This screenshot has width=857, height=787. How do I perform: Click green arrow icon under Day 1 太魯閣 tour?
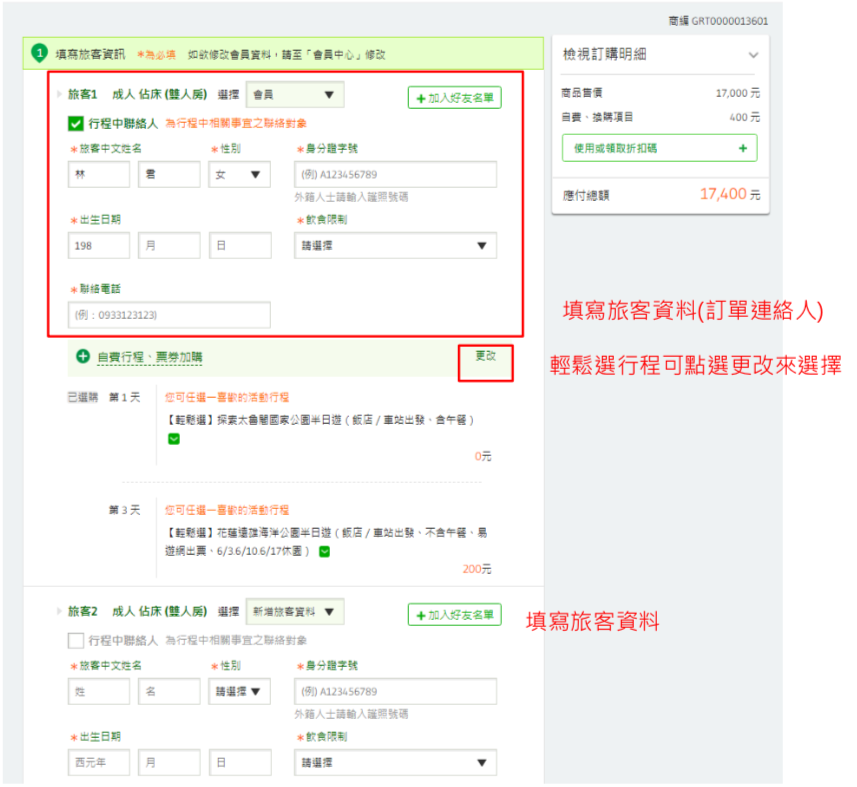174,438
